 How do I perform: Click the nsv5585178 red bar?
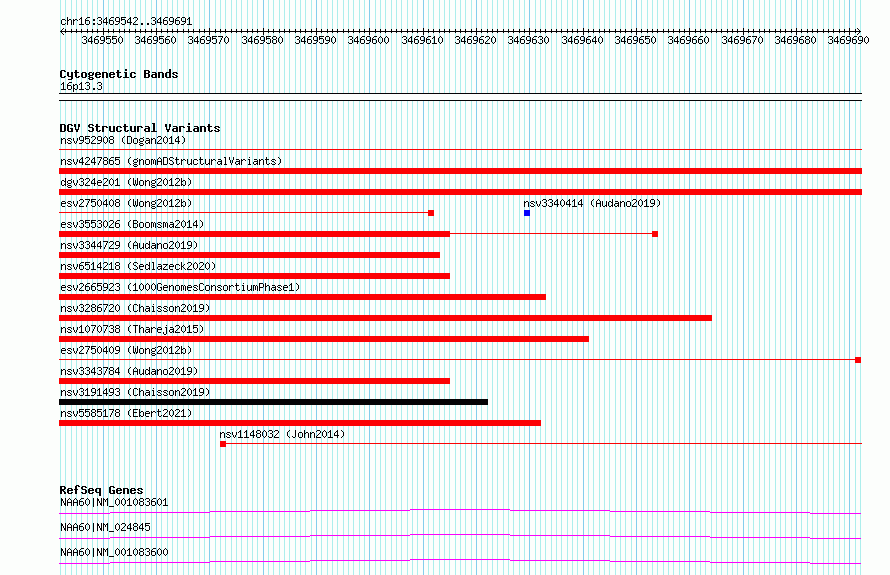click(300, 423)
